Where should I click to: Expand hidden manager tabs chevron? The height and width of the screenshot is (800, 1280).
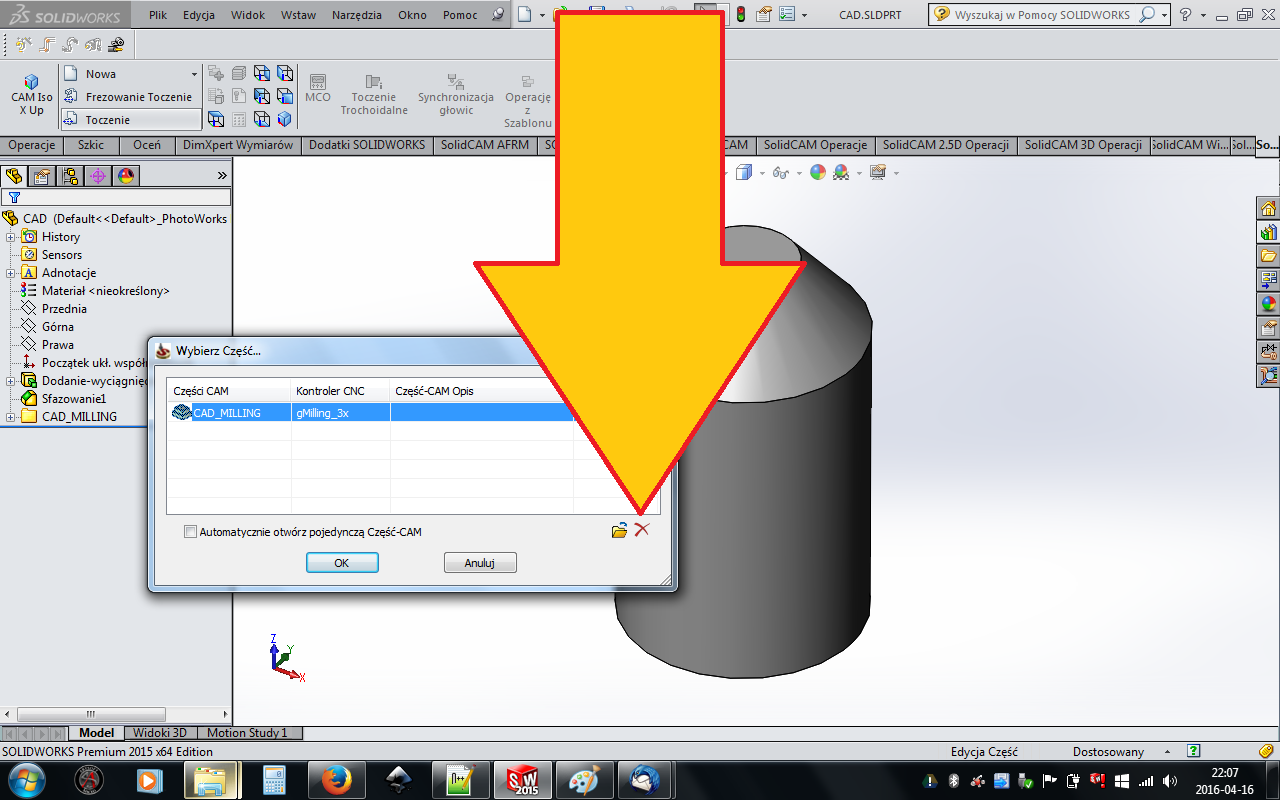(x=222, y=176)
